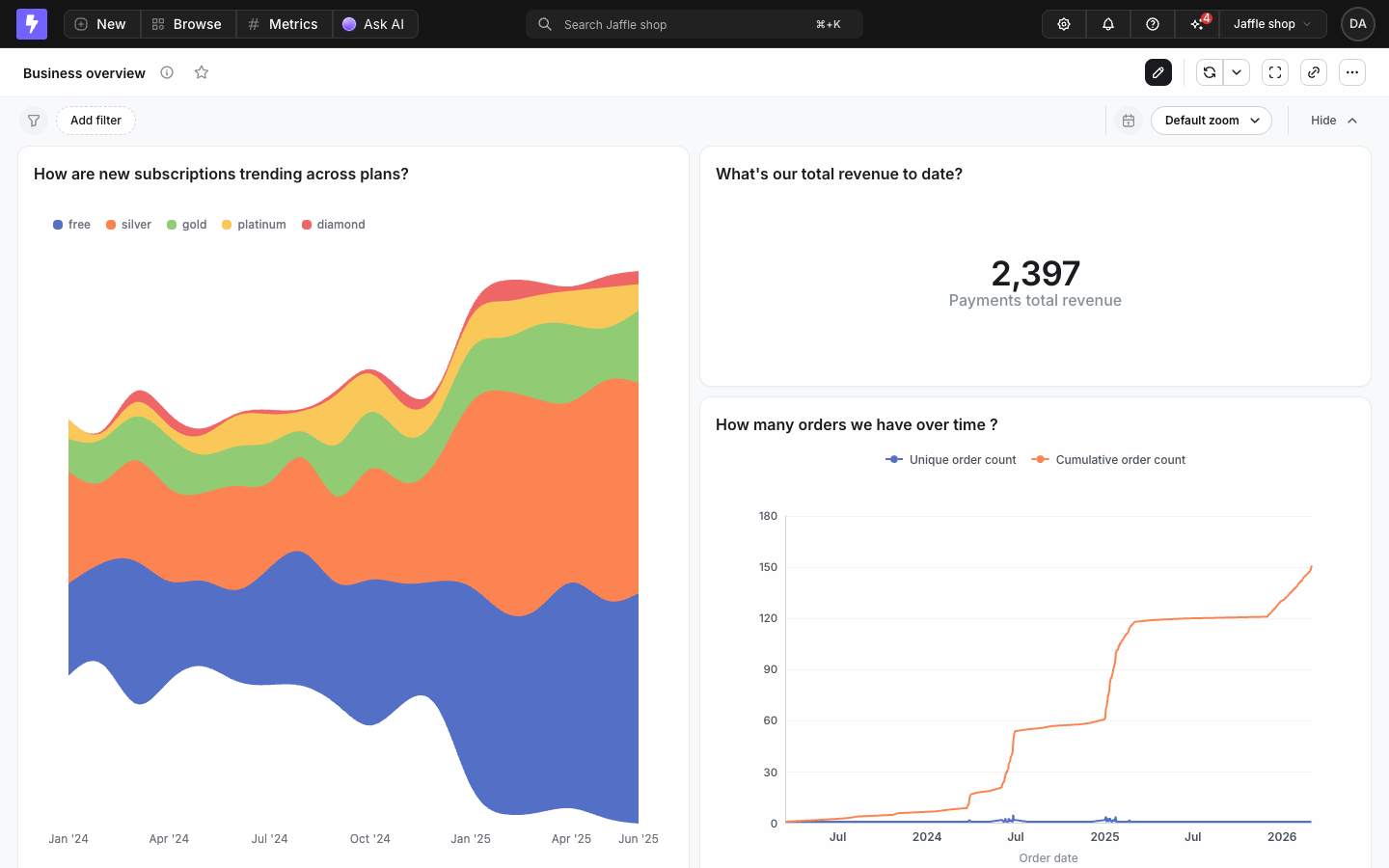
Task: Open the Browse menu
Action: 188,24
